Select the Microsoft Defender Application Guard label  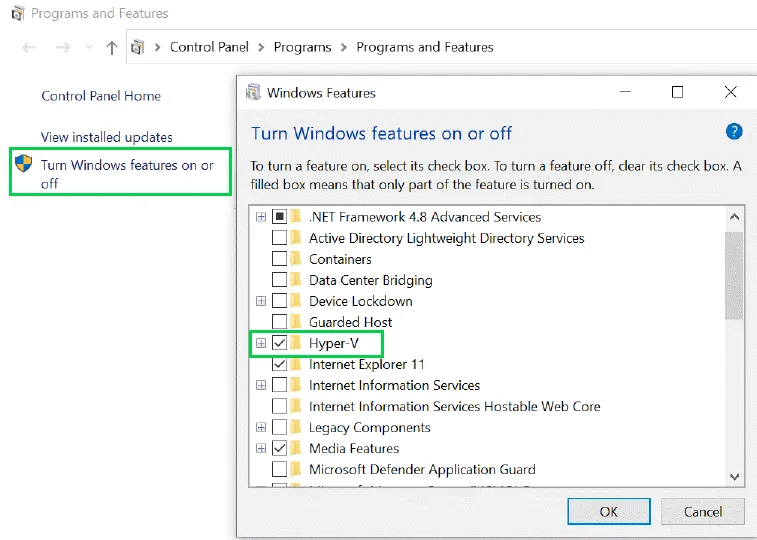422,469
